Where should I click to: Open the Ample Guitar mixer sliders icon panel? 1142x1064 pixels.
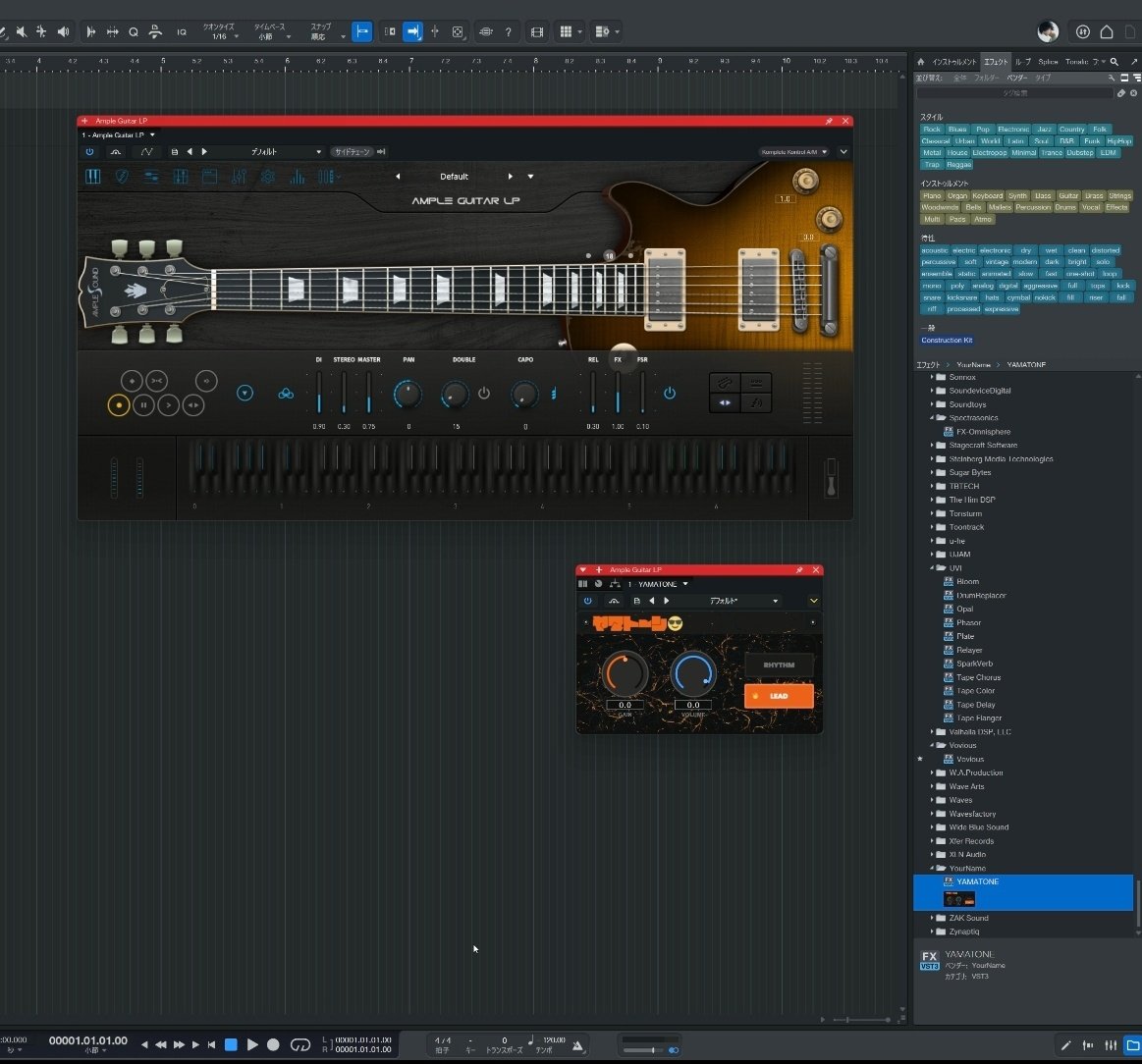239,177
